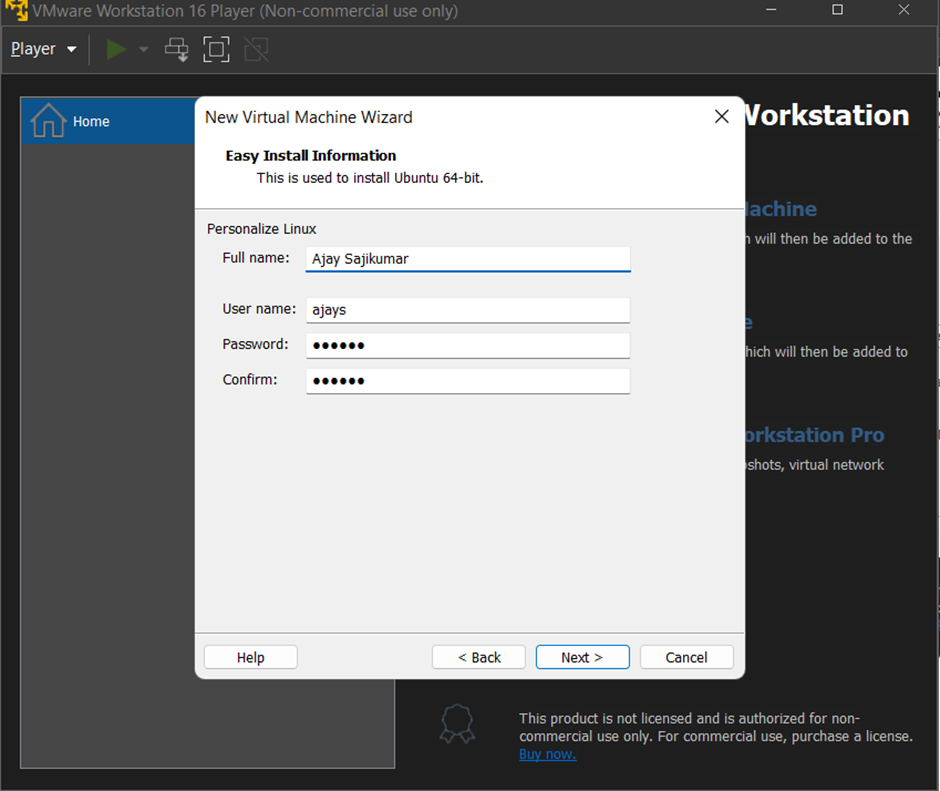Viewport: 940px width, 791px height.
Task: Go back with the Back button
Action: pos(478,657)
